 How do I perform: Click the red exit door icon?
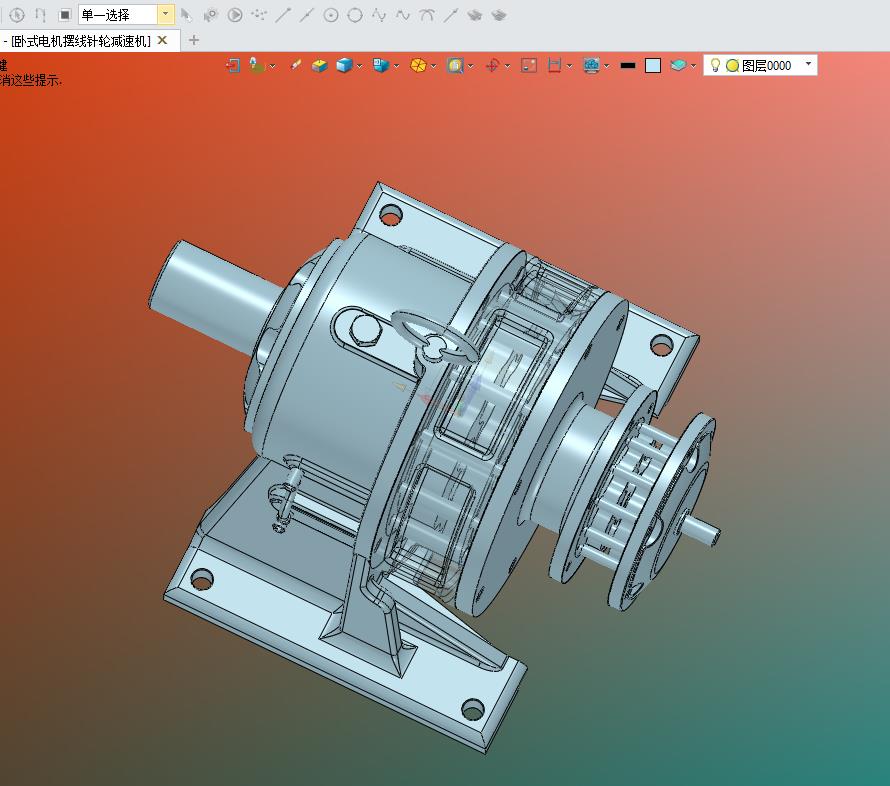tap(233, 66)
